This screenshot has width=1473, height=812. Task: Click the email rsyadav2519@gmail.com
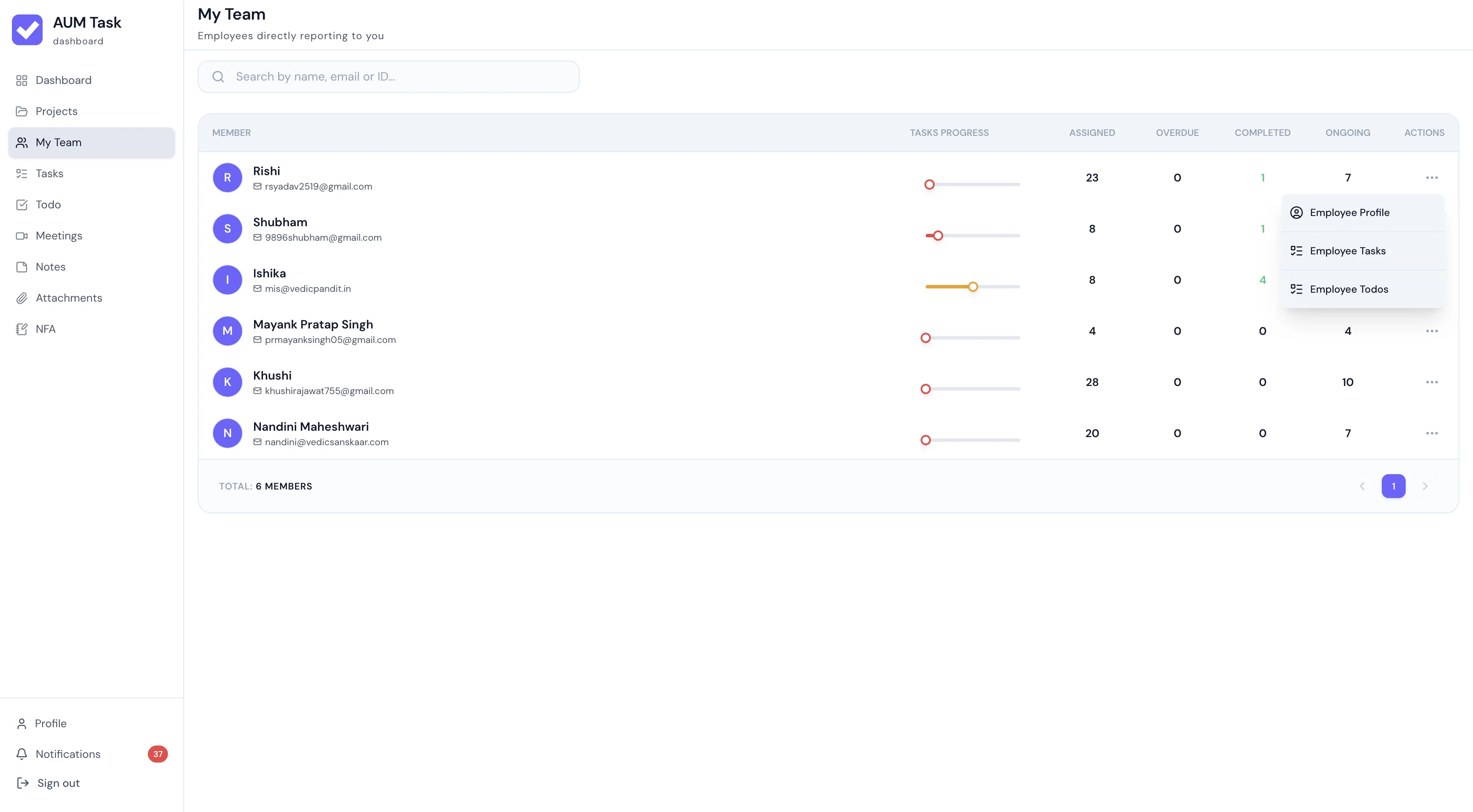coord(318,186)
